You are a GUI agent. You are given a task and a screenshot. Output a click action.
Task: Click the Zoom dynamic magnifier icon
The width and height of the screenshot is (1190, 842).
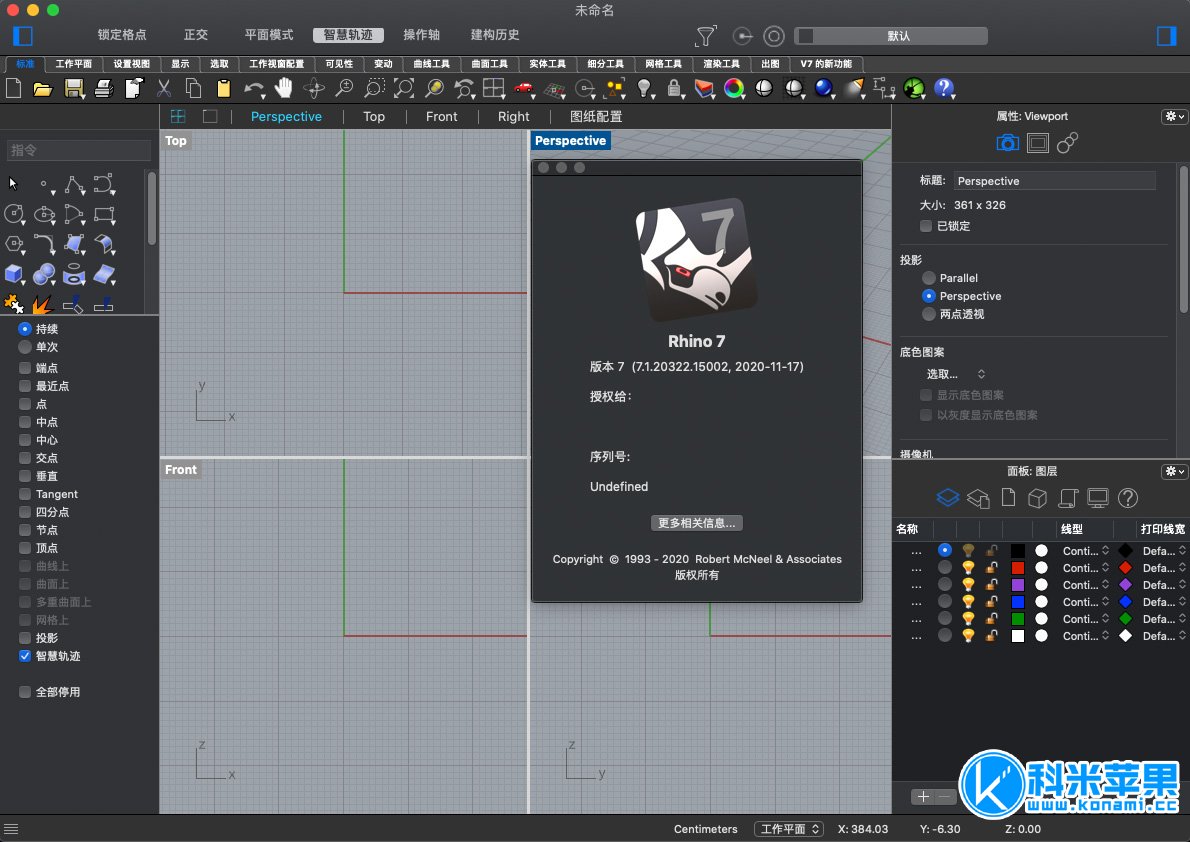tap(344, 88)
